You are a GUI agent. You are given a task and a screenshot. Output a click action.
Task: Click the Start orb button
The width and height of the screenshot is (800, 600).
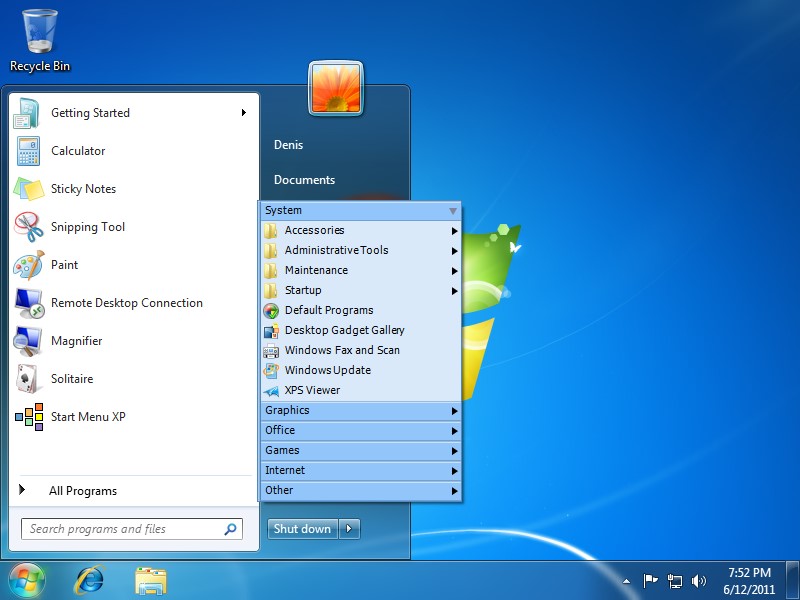(x=27, y=580)
